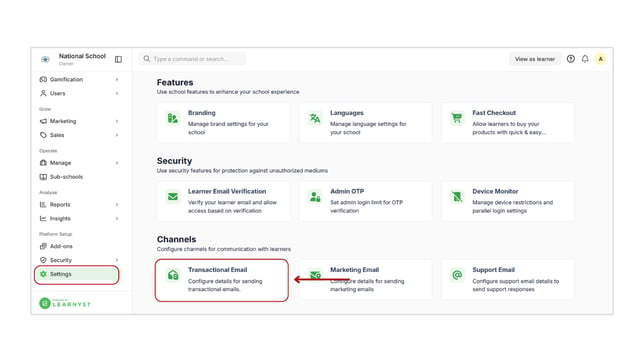
Task: Open the Marketing Email card title
Action: point(354,270)
